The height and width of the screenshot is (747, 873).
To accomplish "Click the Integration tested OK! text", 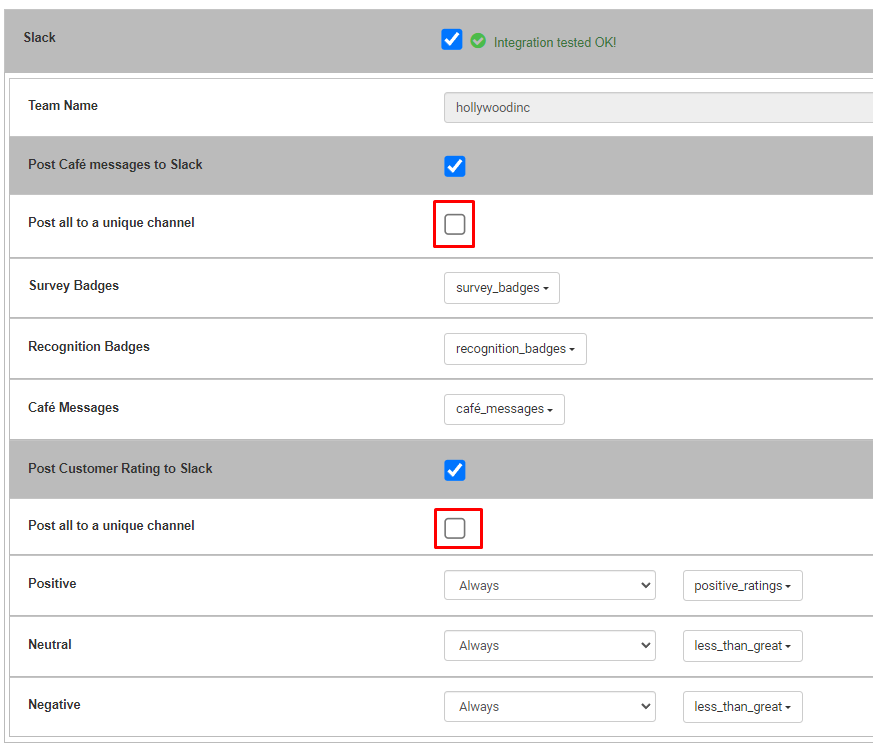I will [555, 42].
